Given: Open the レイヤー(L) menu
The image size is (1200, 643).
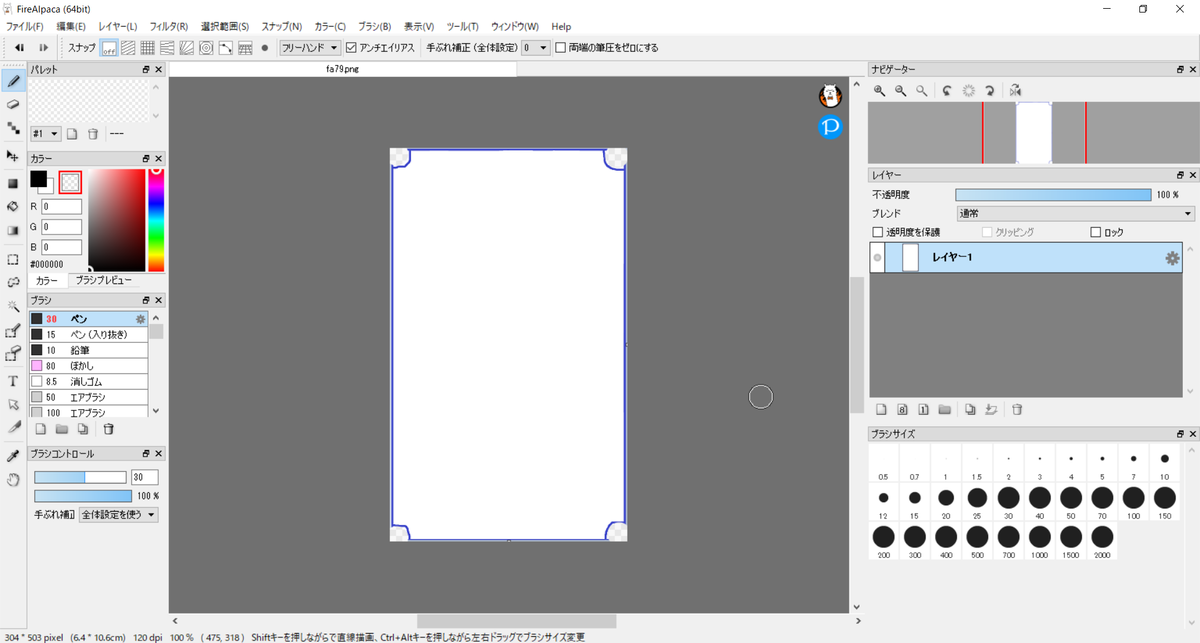Looking at the screenshot, I should 117,26.
